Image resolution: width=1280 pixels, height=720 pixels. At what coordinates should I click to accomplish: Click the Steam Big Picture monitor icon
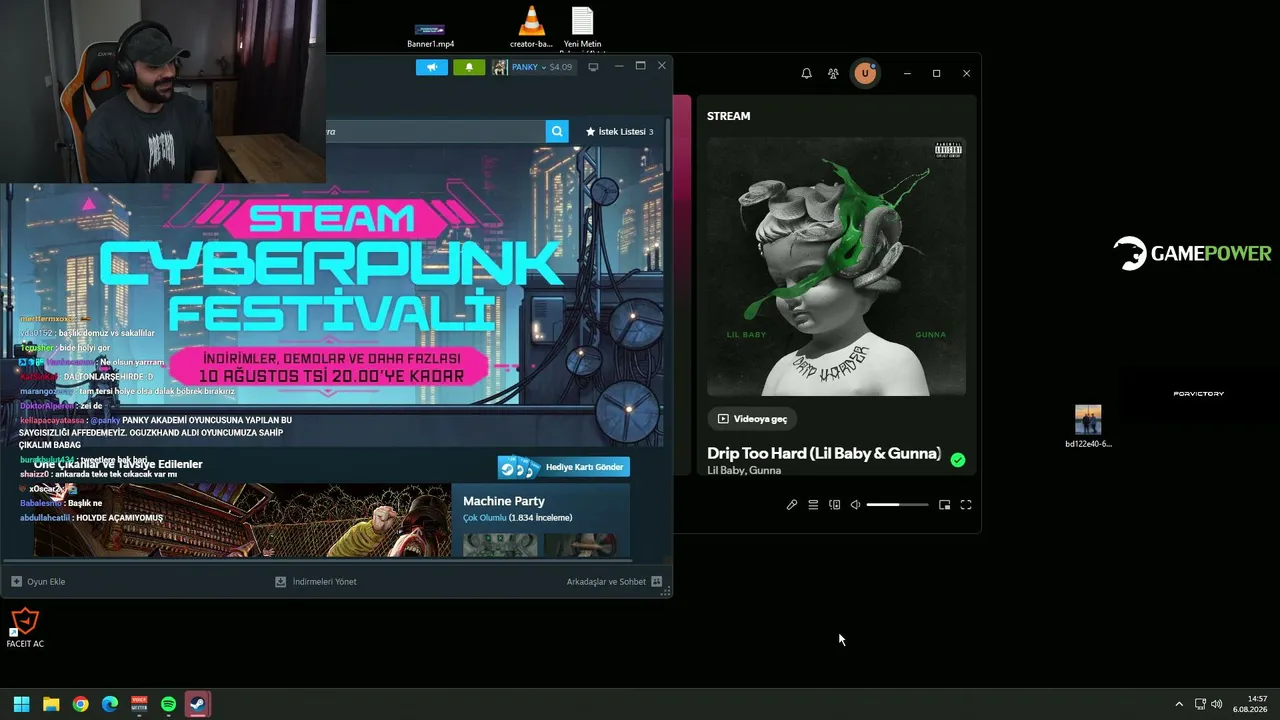[x=593, y=67]
